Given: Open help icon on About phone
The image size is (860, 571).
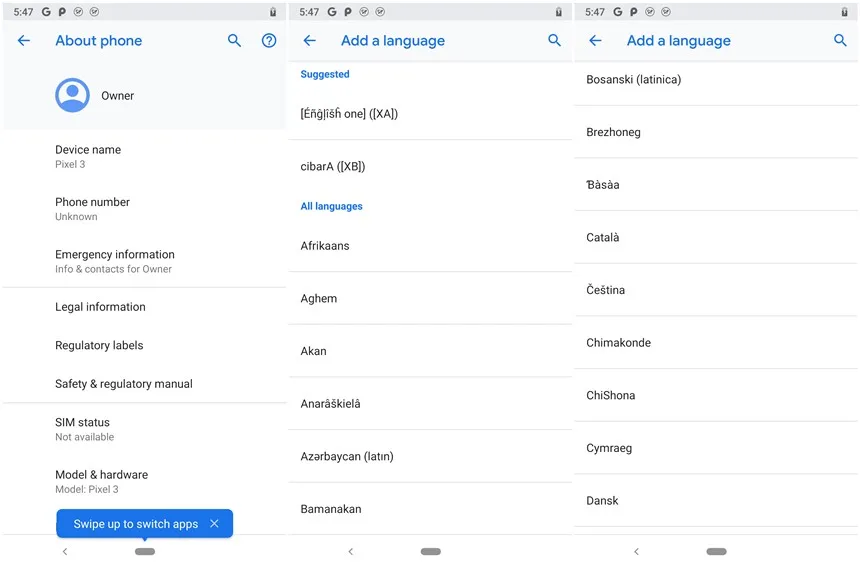Looking at the screenshot, I should click(269, 41).
